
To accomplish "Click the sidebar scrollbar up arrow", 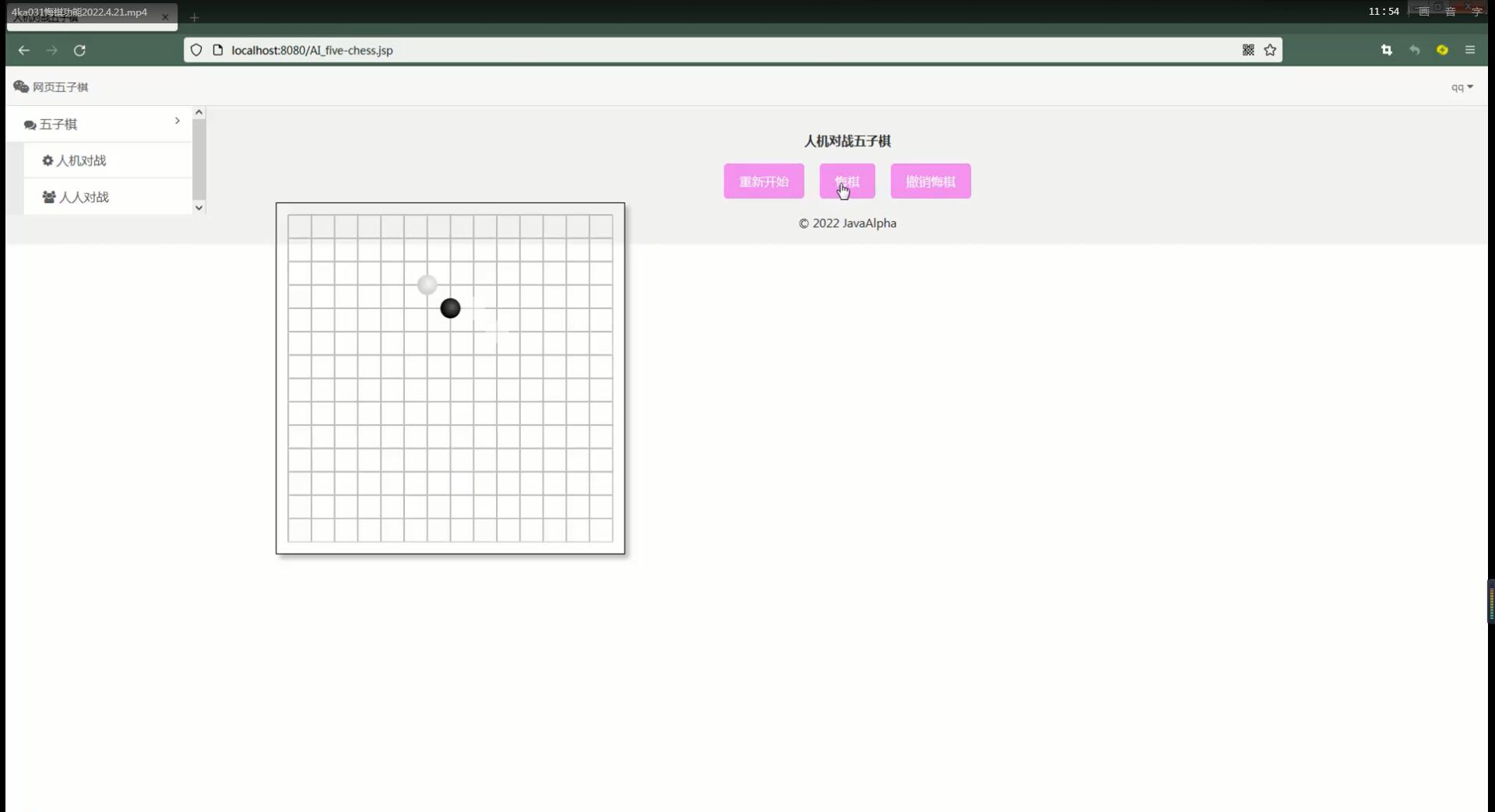I will pos(199,113).
